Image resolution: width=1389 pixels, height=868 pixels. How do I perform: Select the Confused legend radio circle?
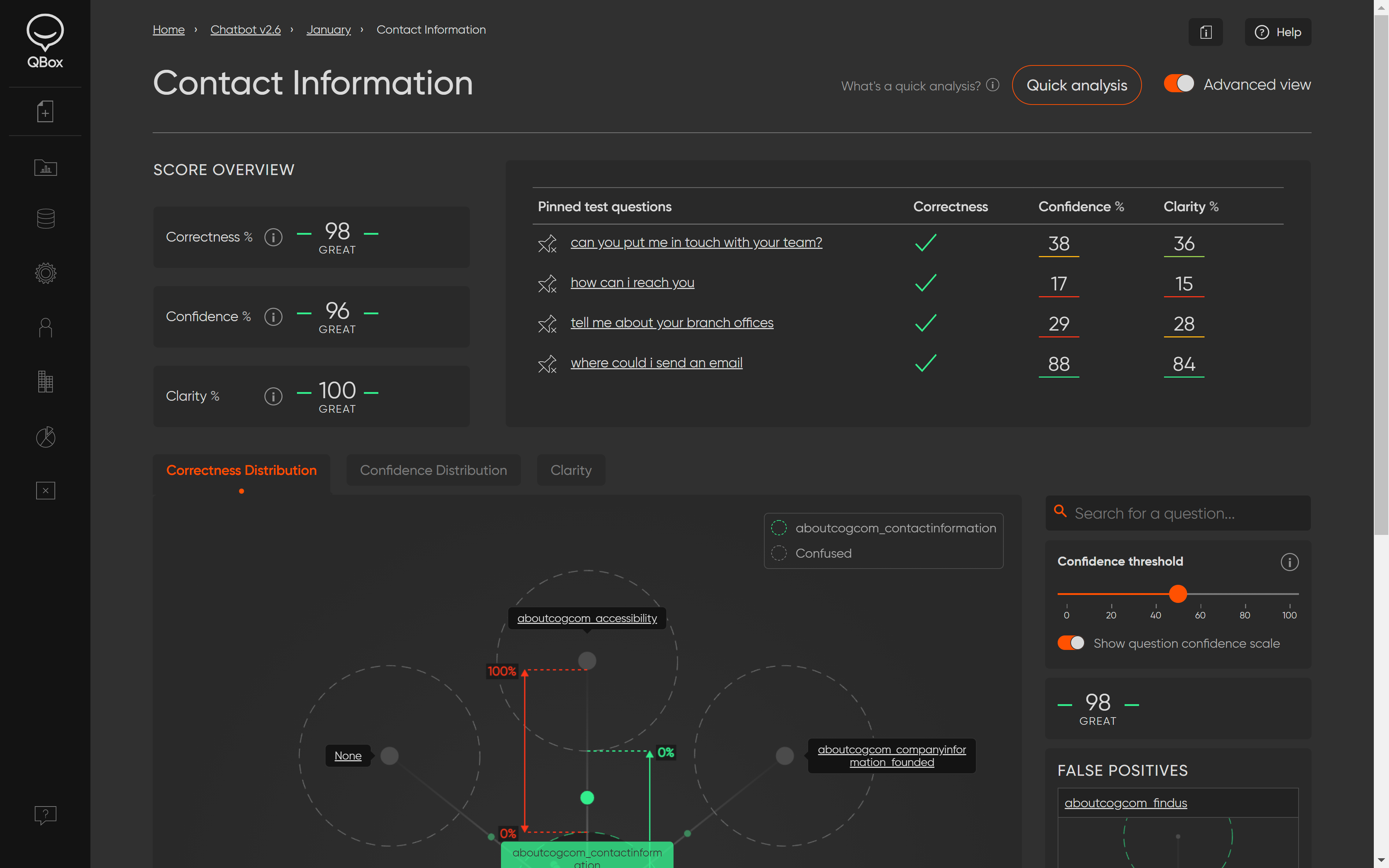point(779,553)
